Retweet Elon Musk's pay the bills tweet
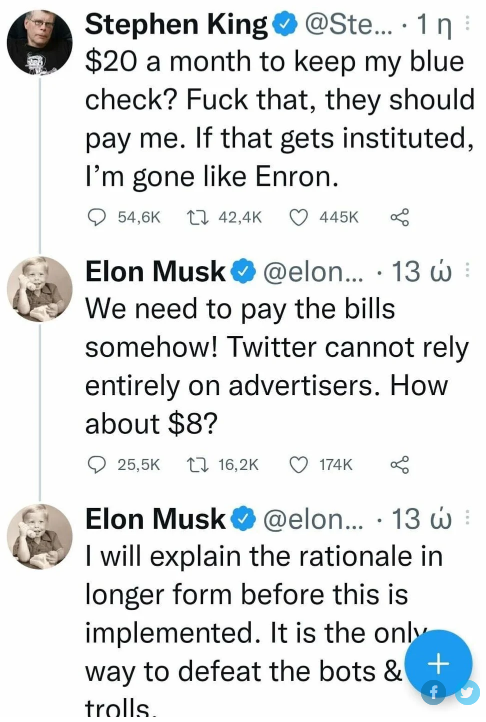 198,464
